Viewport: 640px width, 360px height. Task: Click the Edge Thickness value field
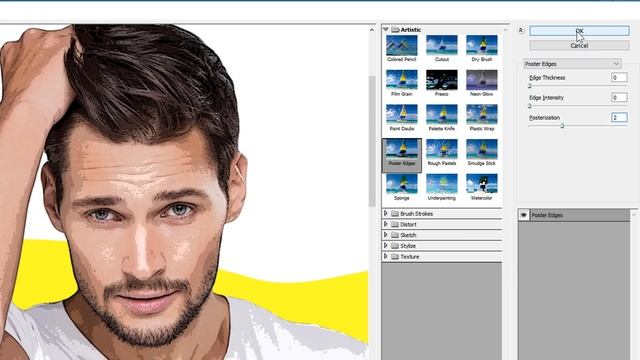click(619, 78)
